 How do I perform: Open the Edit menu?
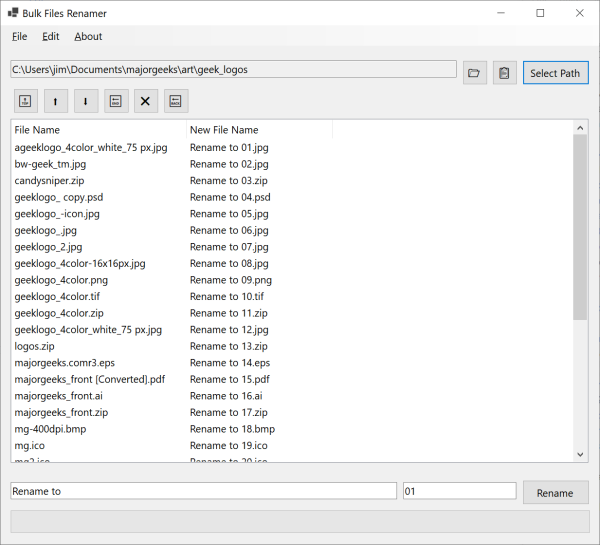tap(51, 36)
